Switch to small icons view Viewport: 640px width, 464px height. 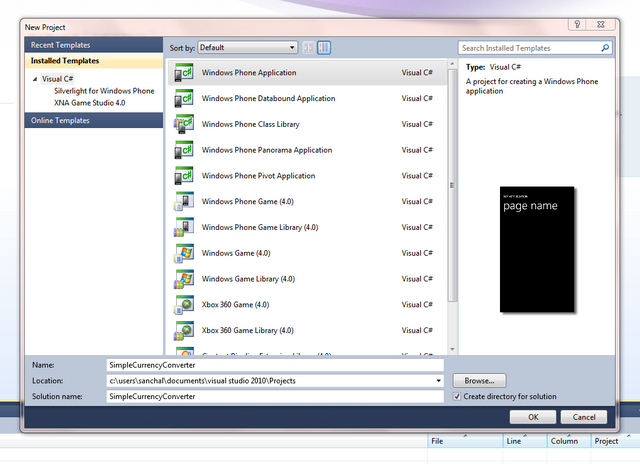[308, 48]
